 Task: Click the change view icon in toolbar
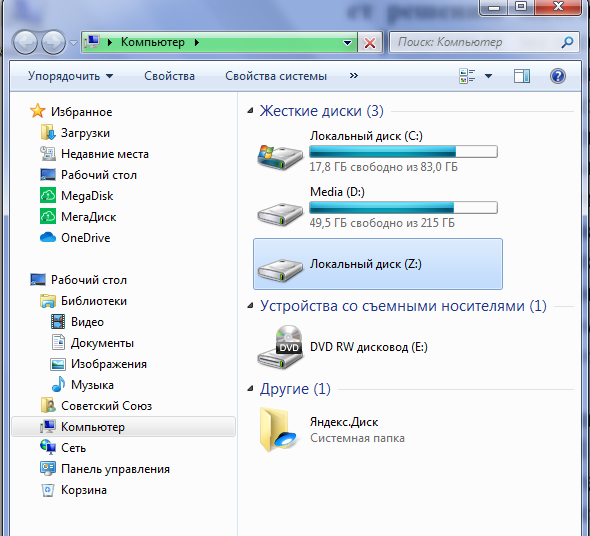tap(467, 76)
